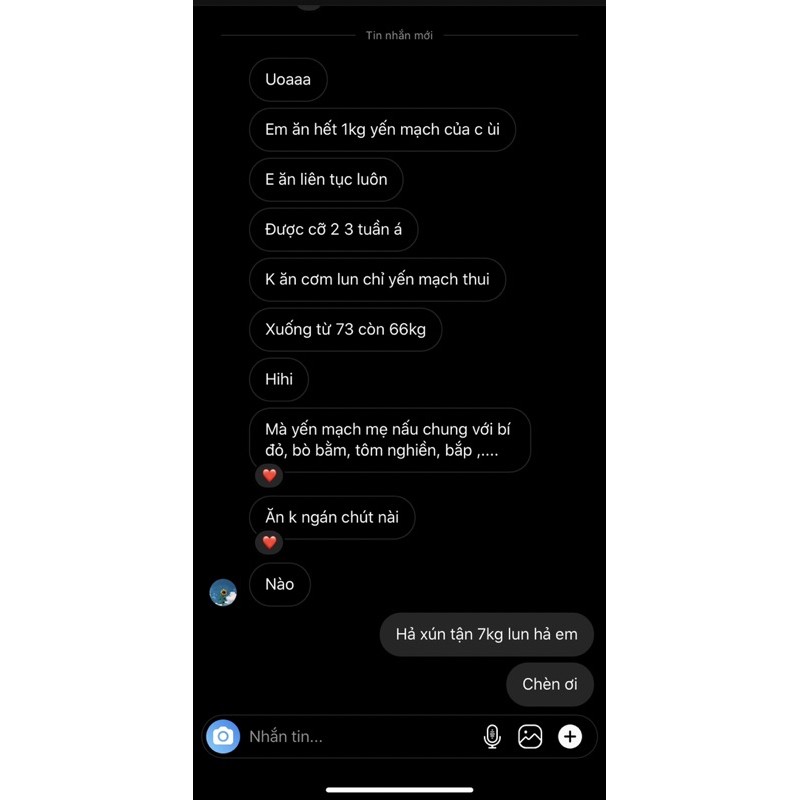
Task: Tap the 'Em ăn hết 1kg yến mạch' message
Action: tap(382, 130)
